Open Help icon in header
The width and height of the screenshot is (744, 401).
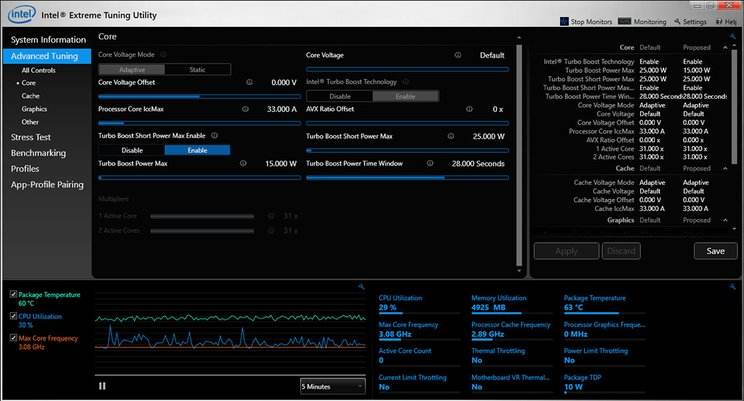click(x=719, y=21)
